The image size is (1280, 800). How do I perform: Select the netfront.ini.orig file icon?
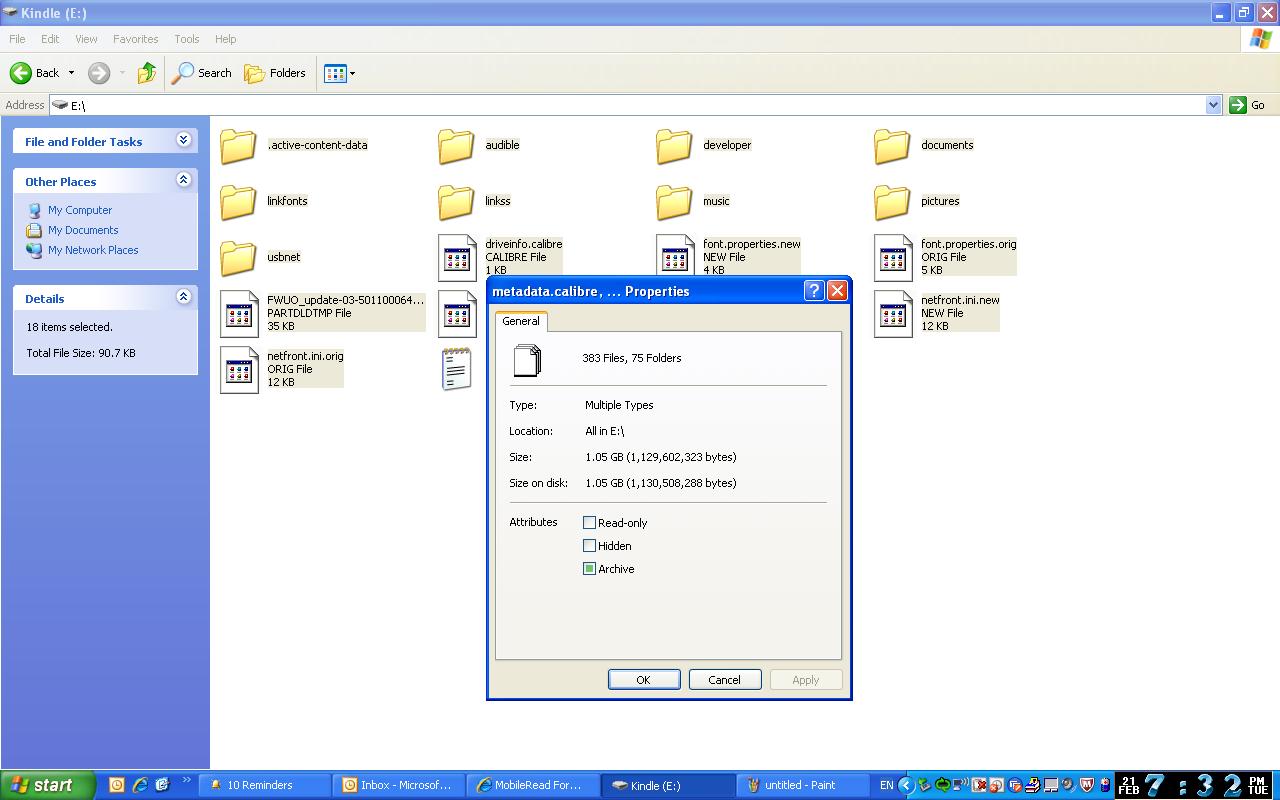coord(239,370)
